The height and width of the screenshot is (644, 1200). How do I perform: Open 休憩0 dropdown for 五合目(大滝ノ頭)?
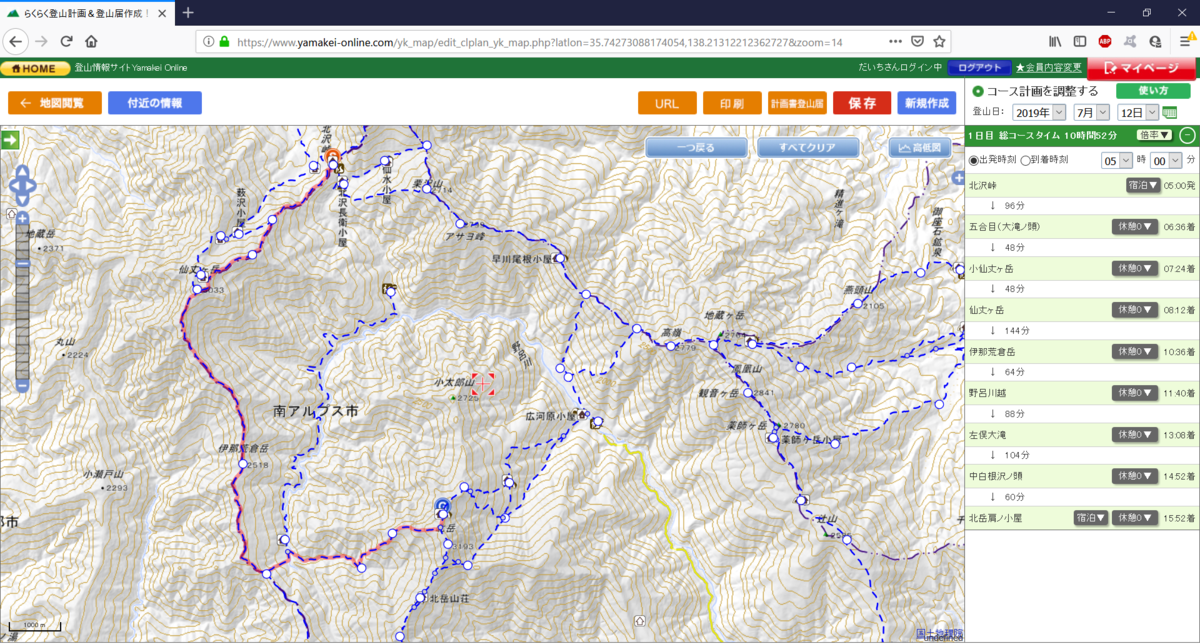1135,227
